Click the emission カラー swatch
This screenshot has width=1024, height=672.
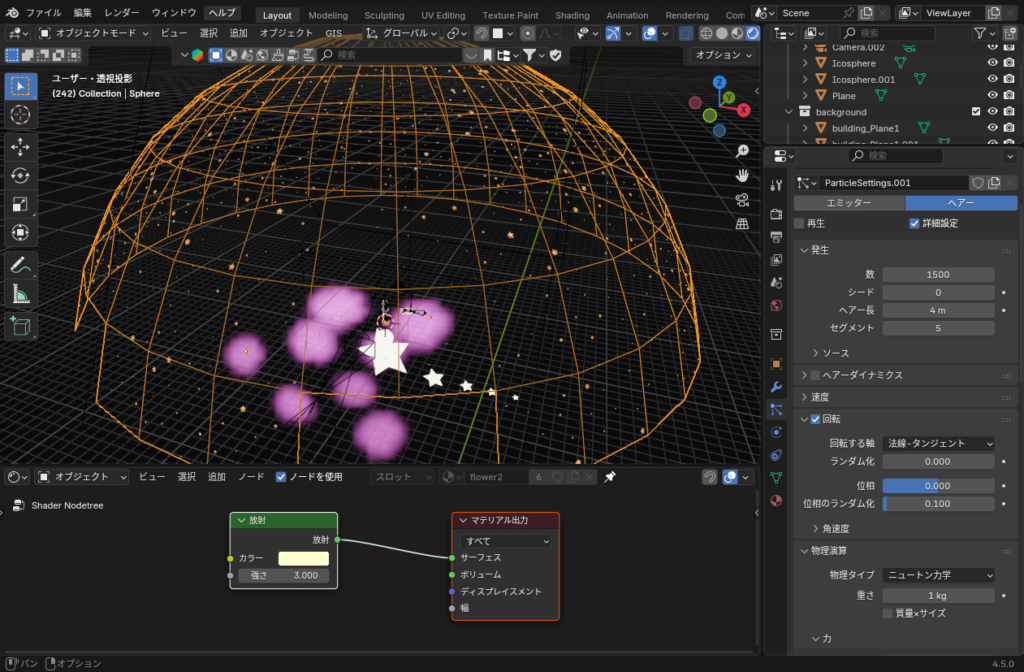point(303,558)
